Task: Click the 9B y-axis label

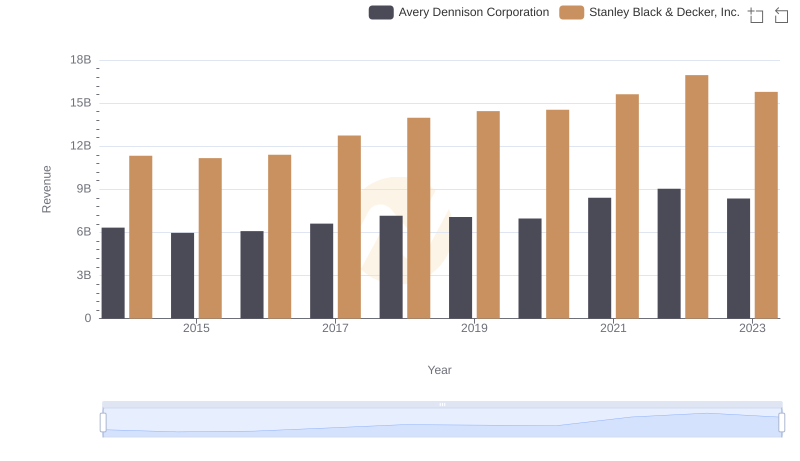Action: tap(84, 189)
